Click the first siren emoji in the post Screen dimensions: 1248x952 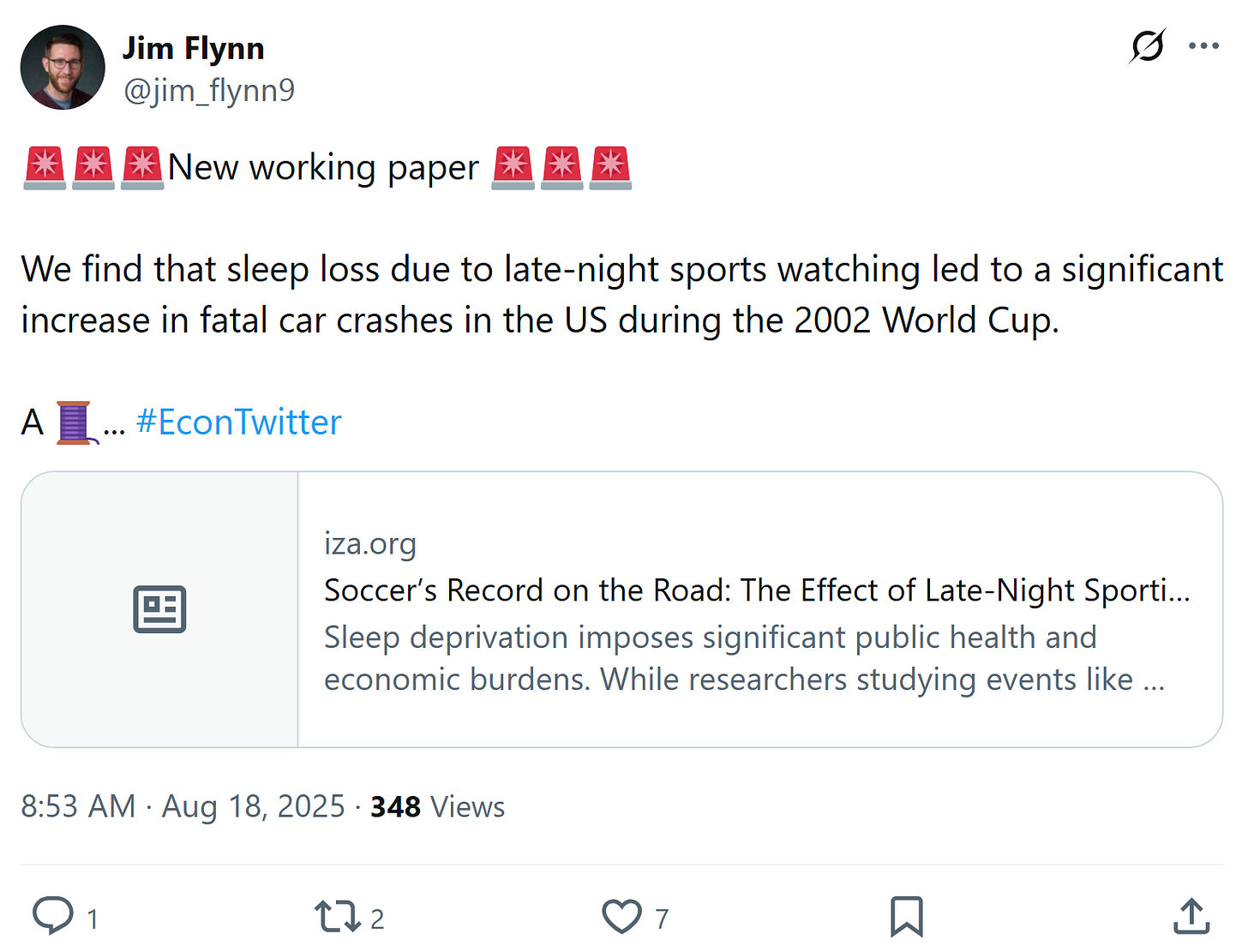click(x=45, y=167)
